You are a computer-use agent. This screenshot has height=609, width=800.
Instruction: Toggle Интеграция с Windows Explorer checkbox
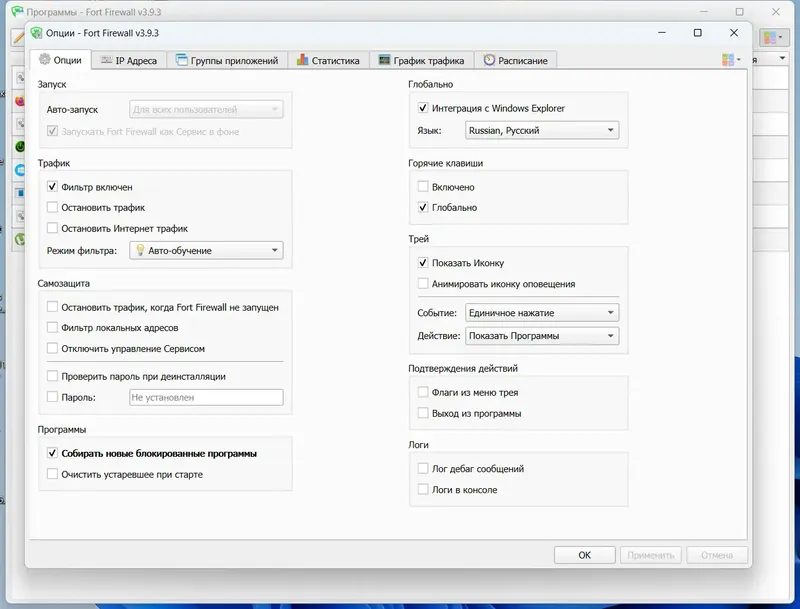pyautogui.click(x=422, y=108)
